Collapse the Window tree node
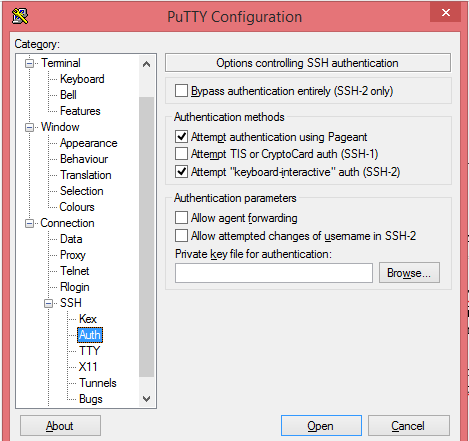 (30, 127)
